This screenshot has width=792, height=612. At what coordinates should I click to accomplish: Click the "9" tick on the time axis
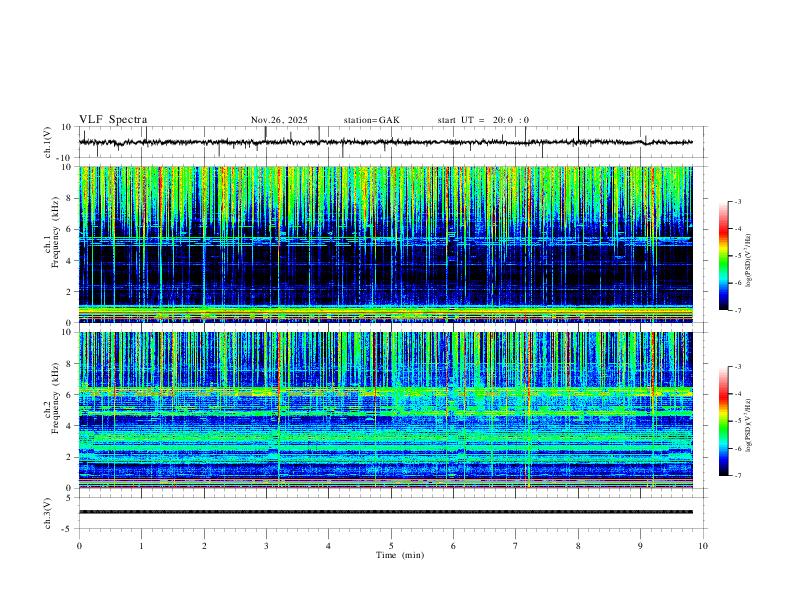pos(640,546)
